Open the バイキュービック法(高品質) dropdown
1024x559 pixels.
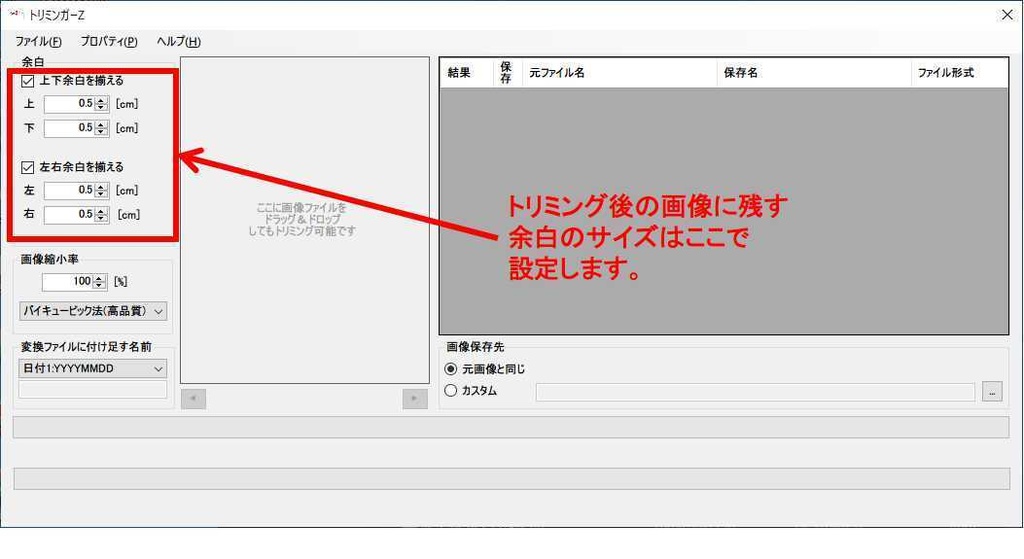click(93, 311)
